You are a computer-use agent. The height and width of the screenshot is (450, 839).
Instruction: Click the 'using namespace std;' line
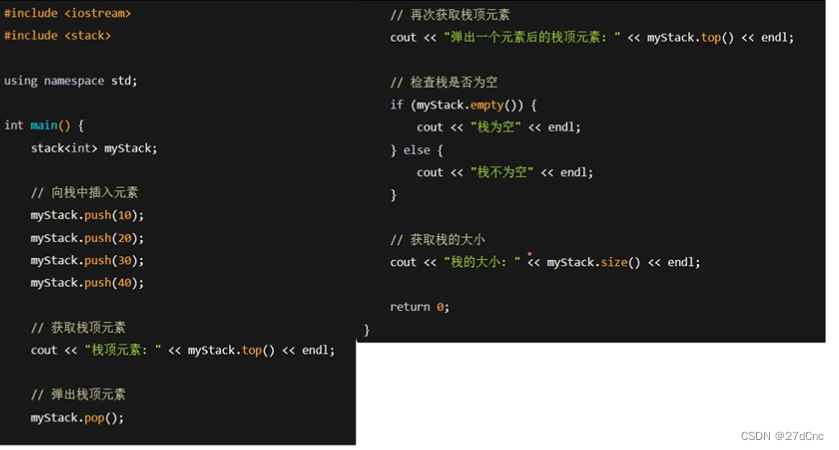pyautogui.click(x=71, y=81)
